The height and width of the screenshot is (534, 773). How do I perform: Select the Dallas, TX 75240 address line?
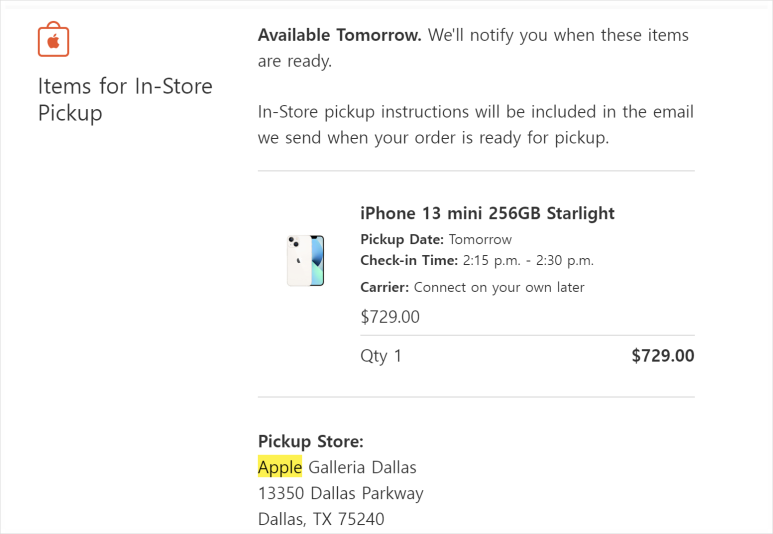pyautogui.click(x=321, y=519)
